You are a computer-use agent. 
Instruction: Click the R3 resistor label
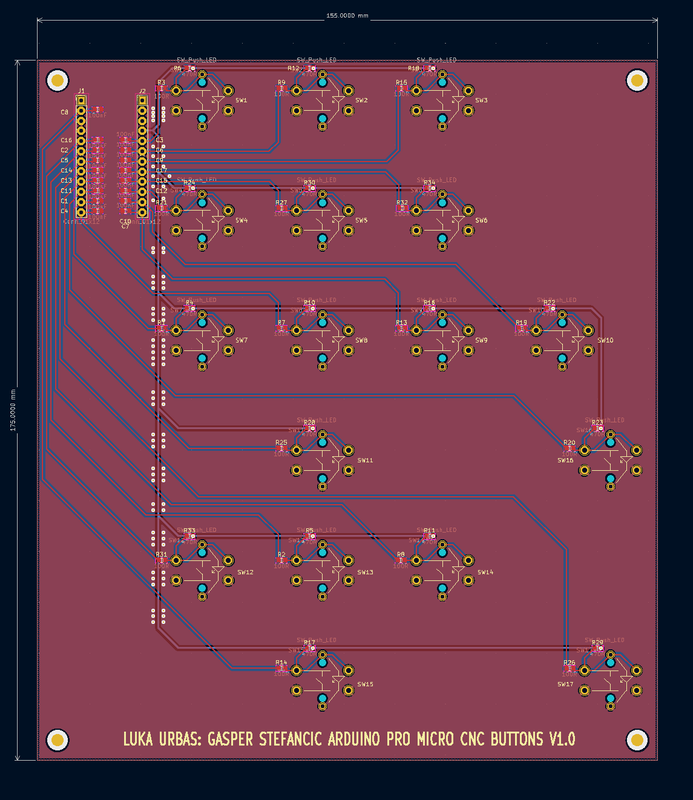click(x=161, y=82)
